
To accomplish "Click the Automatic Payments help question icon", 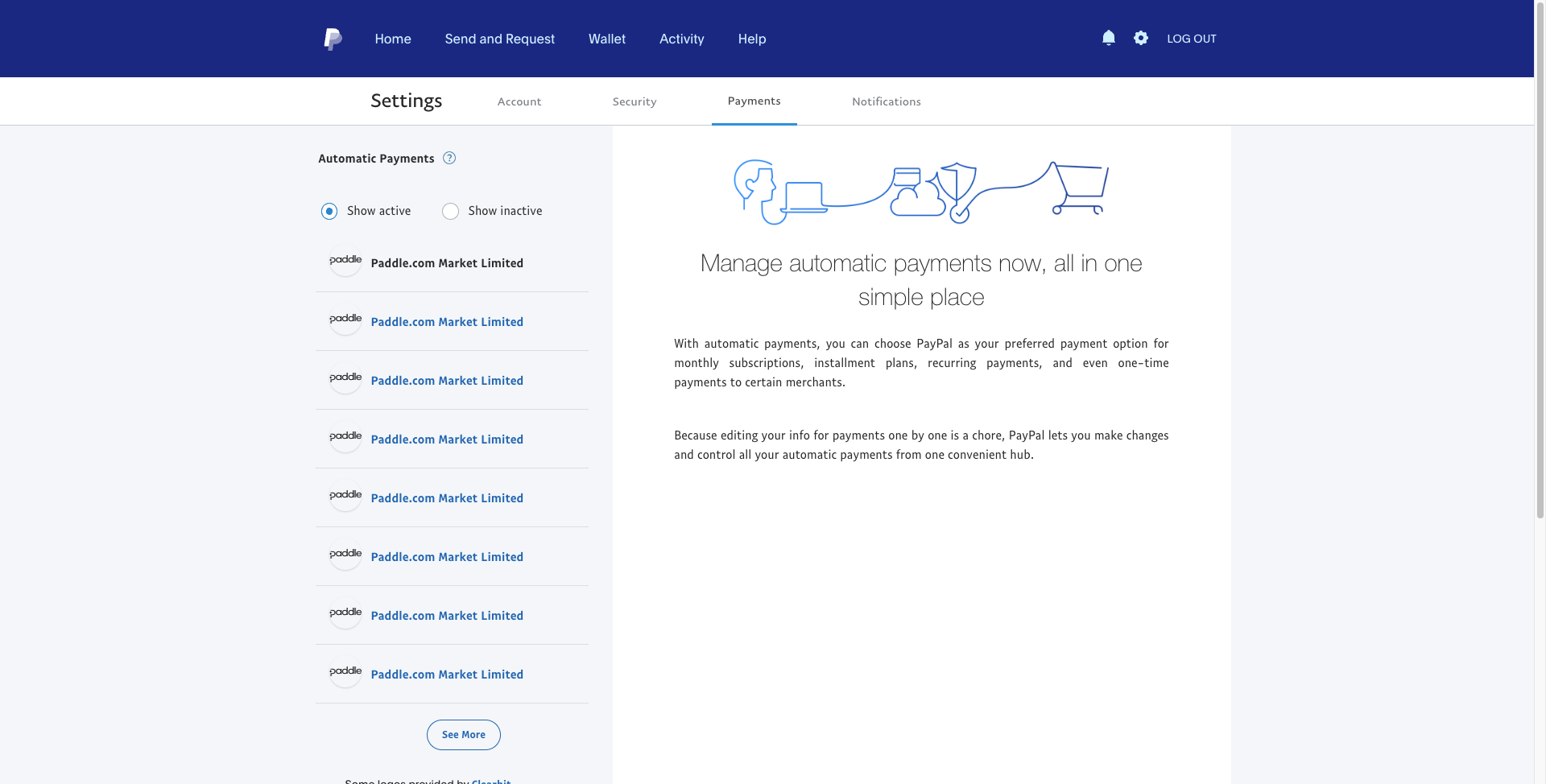I will click(449, 158).
